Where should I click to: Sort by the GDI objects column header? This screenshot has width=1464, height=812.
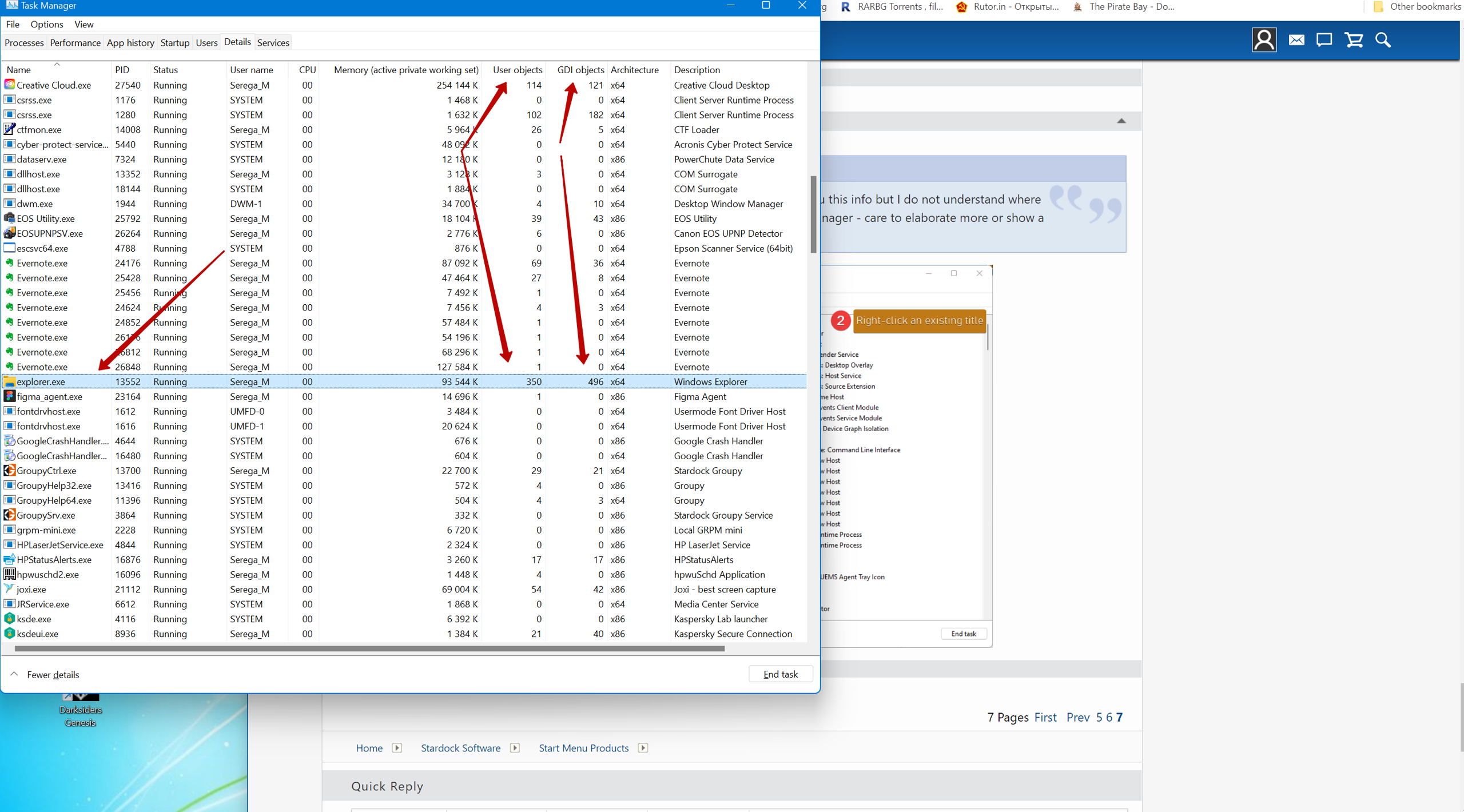click(x=575, y=70)
